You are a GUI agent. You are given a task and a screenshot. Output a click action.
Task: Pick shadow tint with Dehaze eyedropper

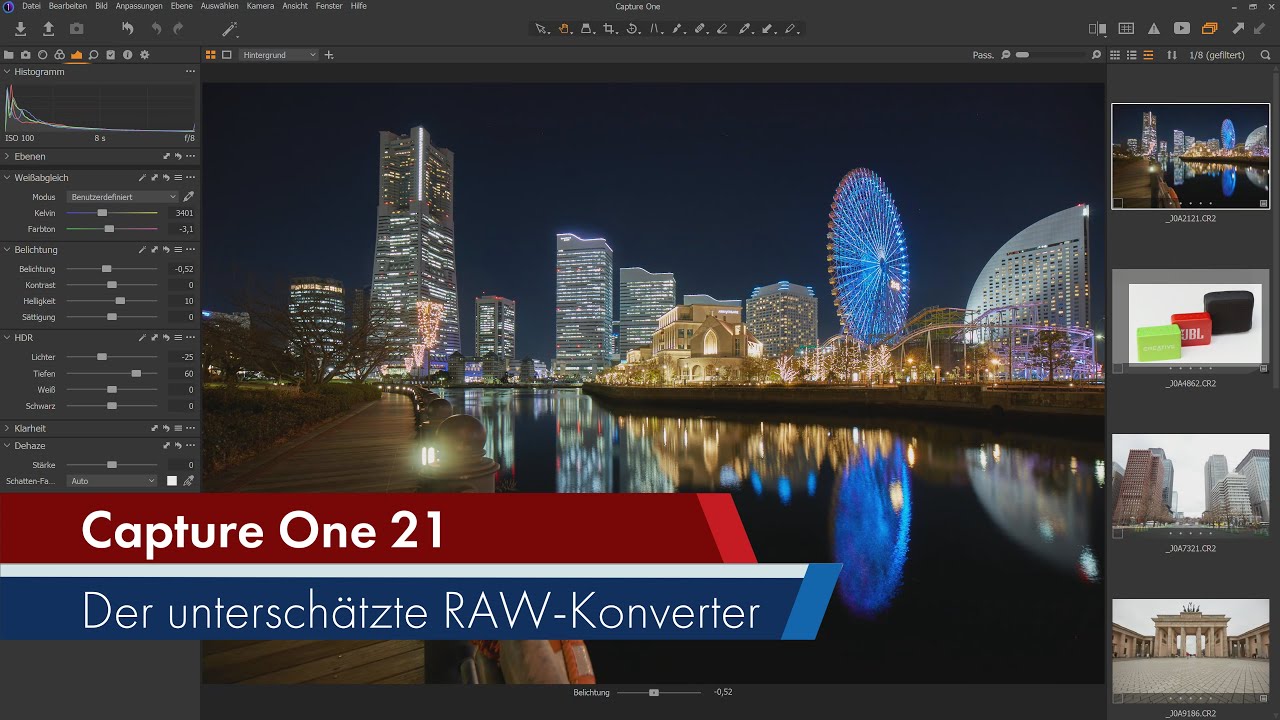coord(188,481)
